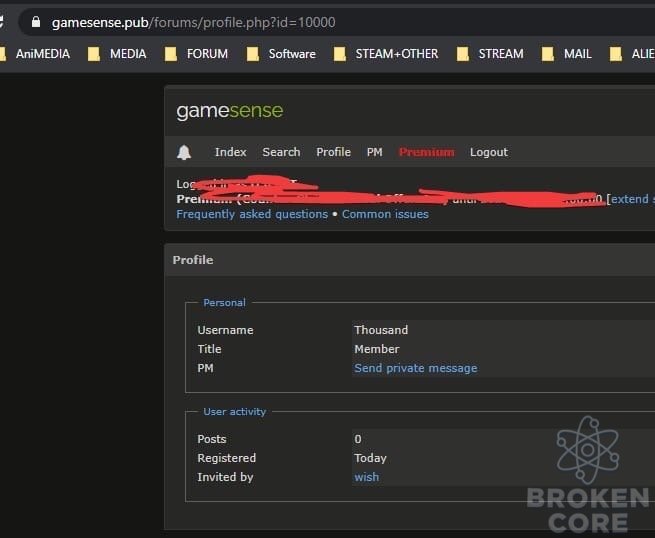Viewport: 655px width, 538px height.
Task: Click the User activity legend
Action: pyautogui.click(x=234, y=412)
